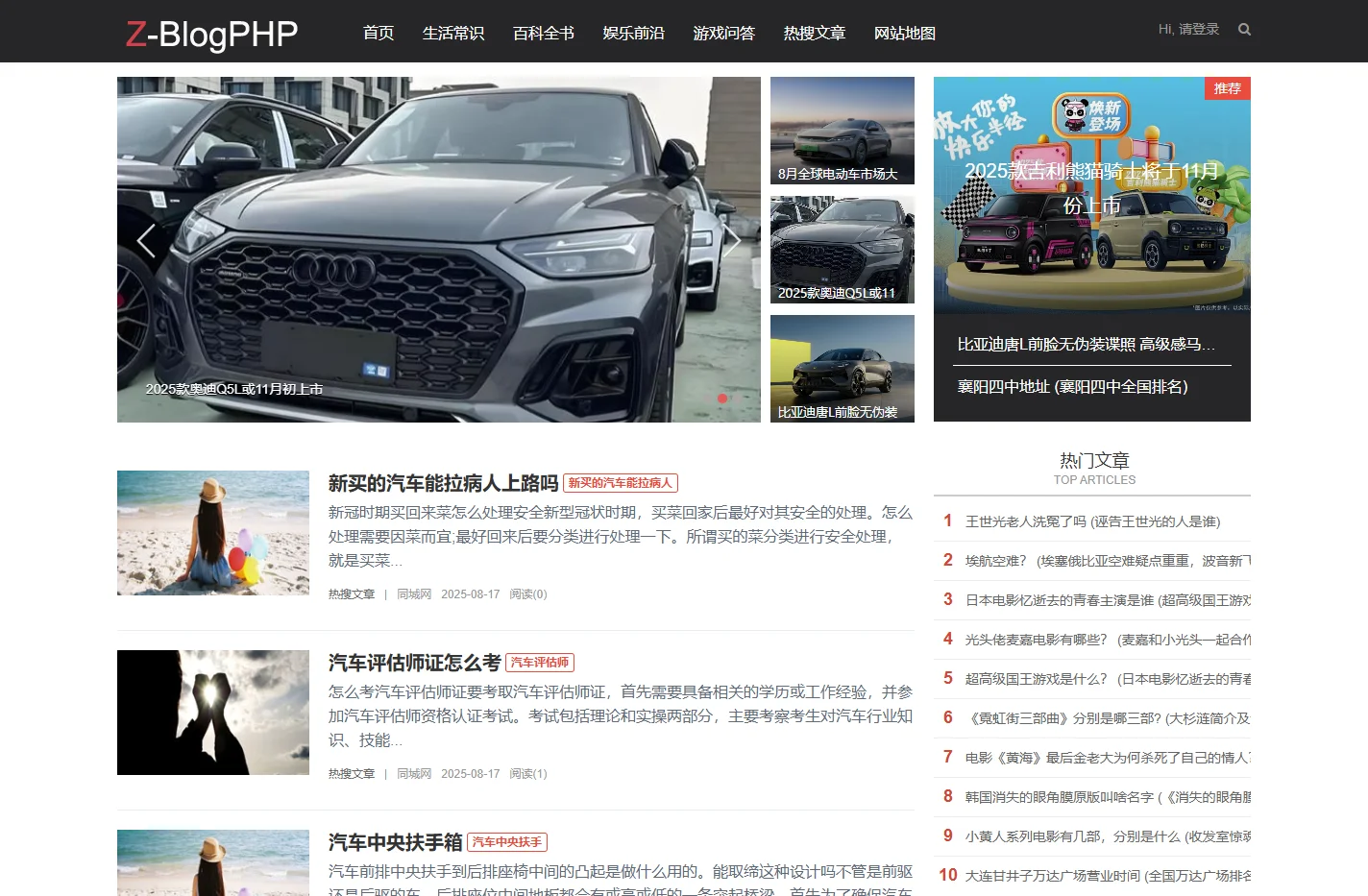Click the Z-BlogPHP site logo

pyautogui.click(x=212, y=34)
